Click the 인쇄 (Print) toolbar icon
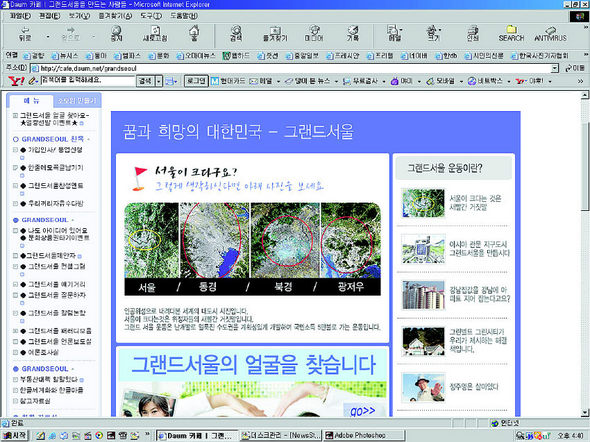Screen dimensions: 590x442 (x=473, y=34)
